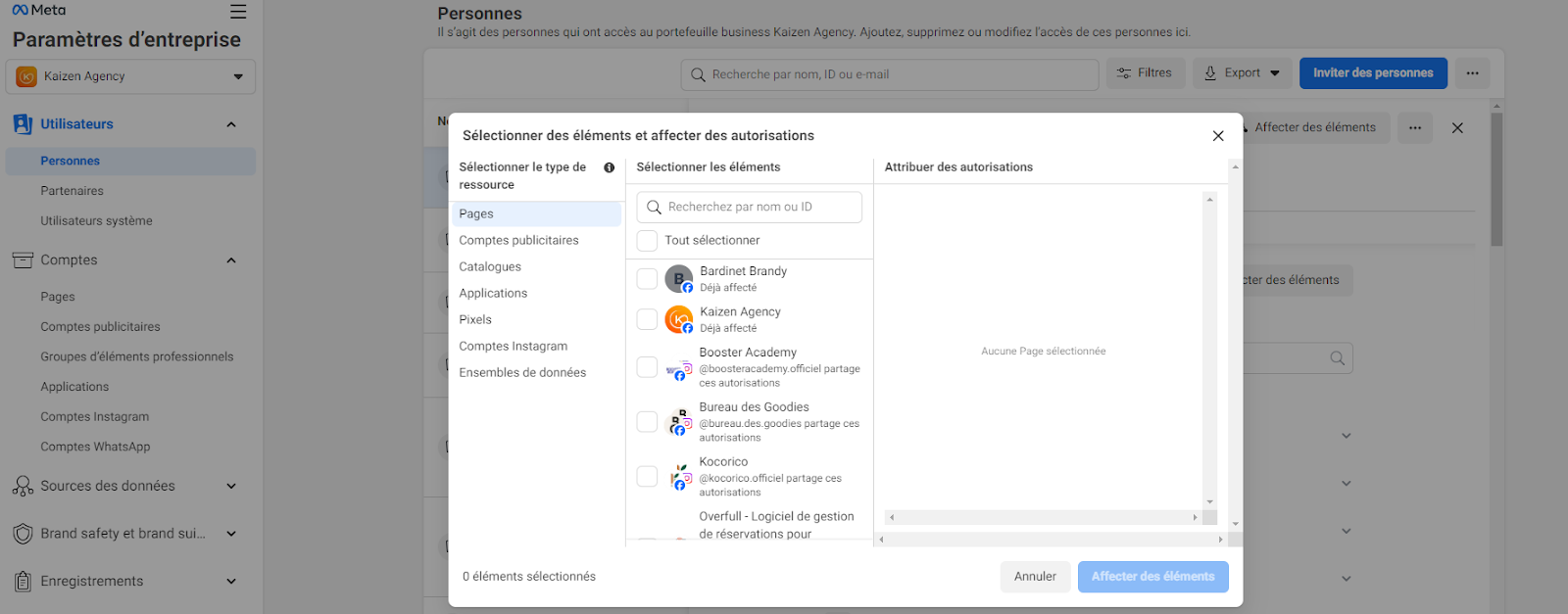Image resolution: width=1568 pixels, height=614 pixels.
Task: Click the magnifier icon in the dialog search field
Action: (x=654, y=208)
